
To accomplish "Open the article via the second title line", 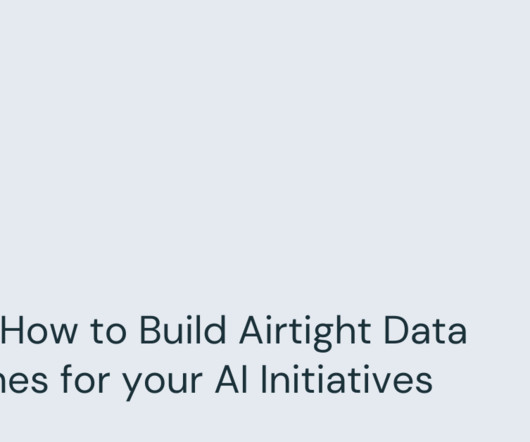I will (x=216, y=381).
